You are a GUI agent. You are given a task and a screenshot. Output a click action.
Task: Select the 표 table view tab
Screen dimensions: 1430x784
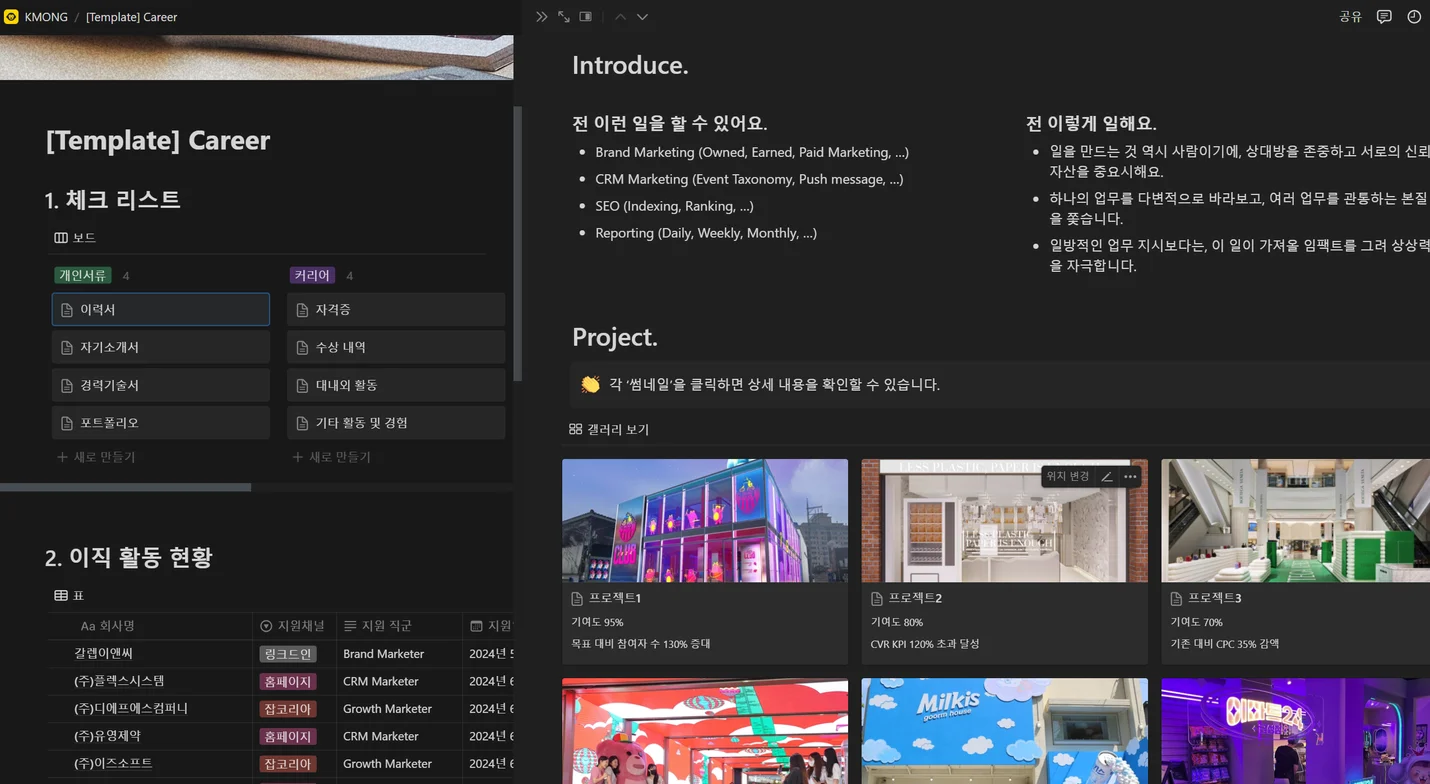pyautogui.click(x=69, y=596)
